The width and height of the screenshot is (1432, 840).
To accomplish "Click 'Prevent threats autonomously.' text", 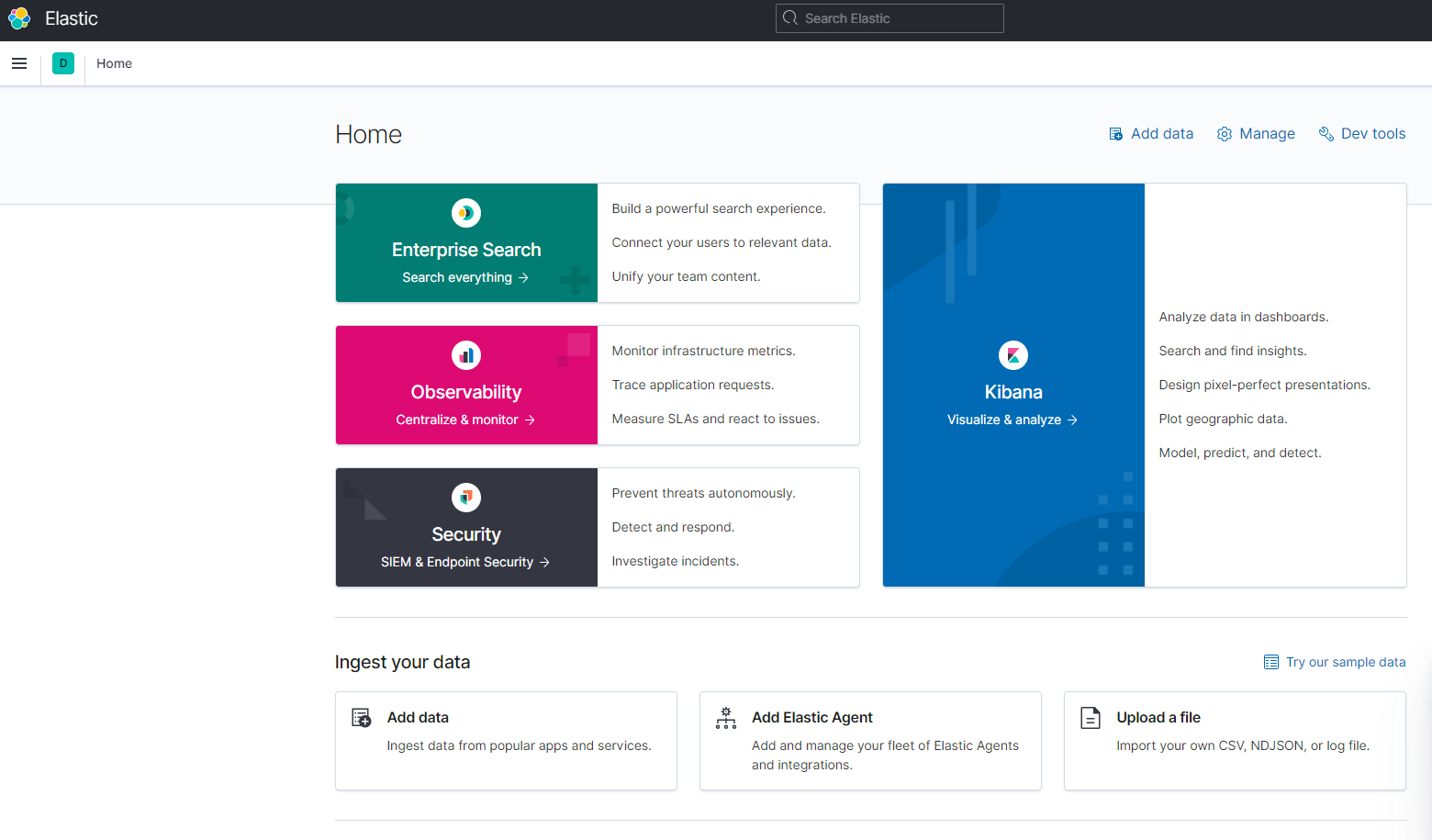I will pyautogui.click(x=704, y=493).
